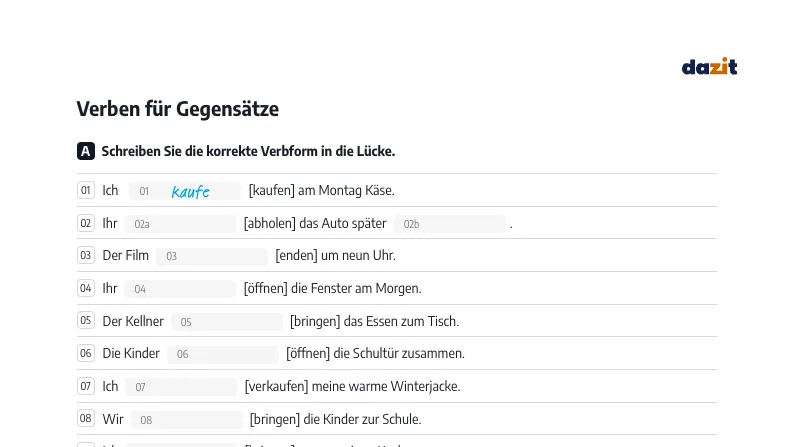This screenshot has height=447, width=794.
Task: Click gap 05 after 'Der Kellner'
Action: tap(227, 322)
